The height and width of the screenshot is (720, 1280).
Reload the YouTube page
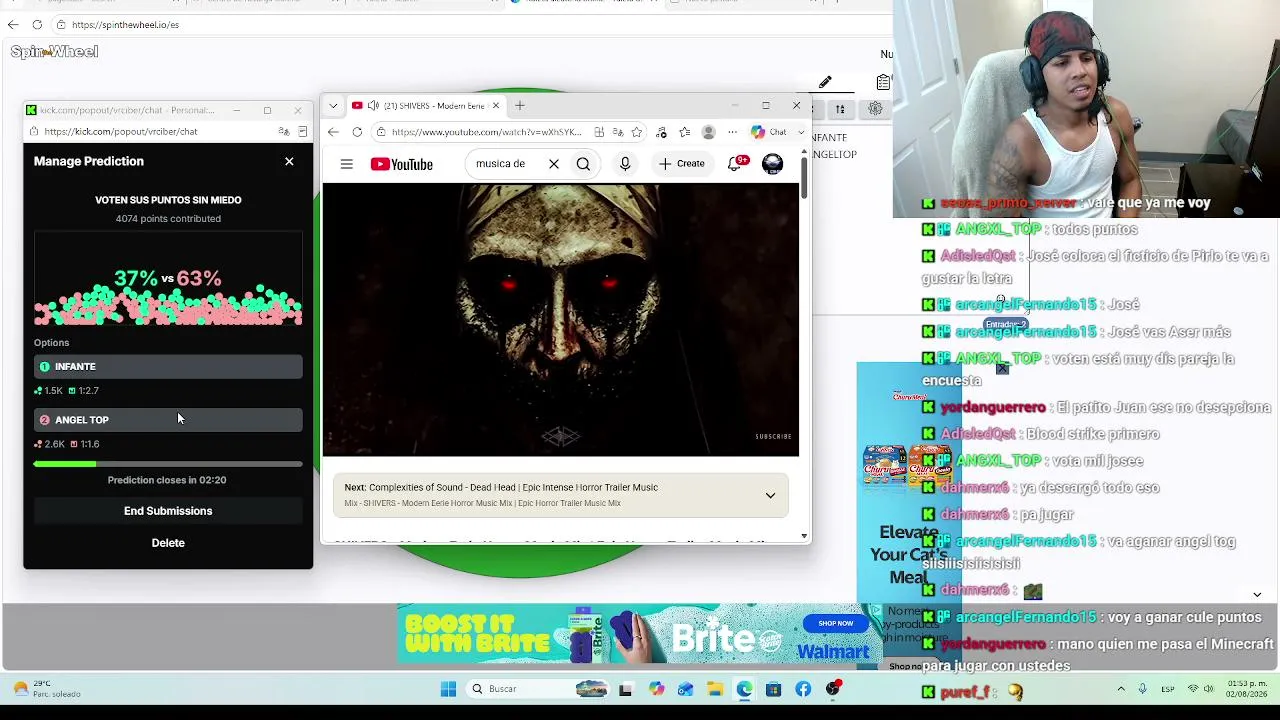click(357, 132)
